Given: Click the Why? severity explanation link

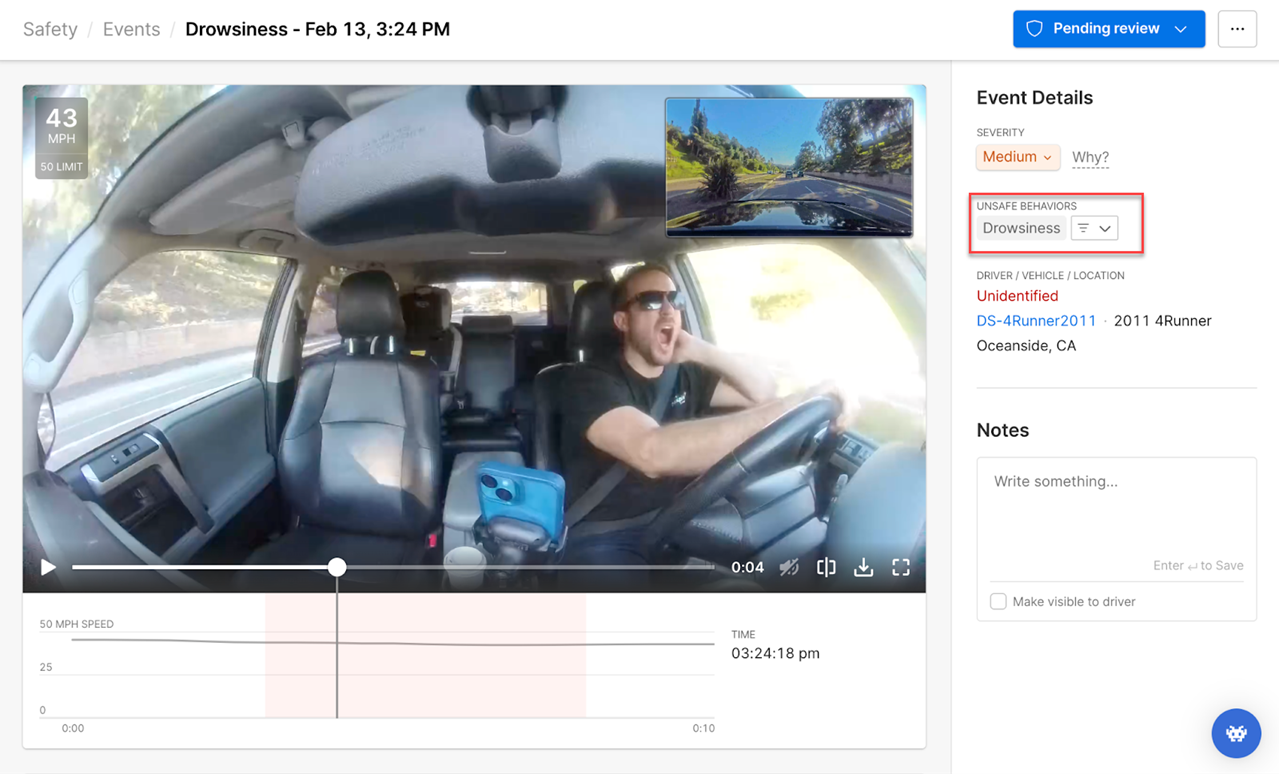Looking at the screenshot, I should (x=1090, y=157).
